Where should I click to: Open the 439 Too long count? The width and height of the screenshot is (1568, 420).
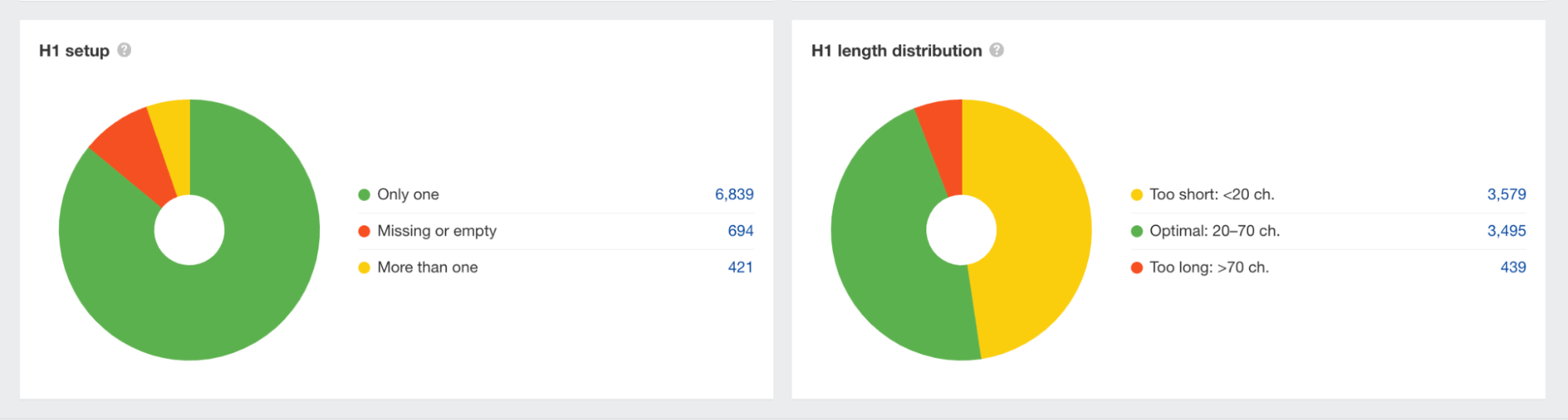coord(1512,268)
